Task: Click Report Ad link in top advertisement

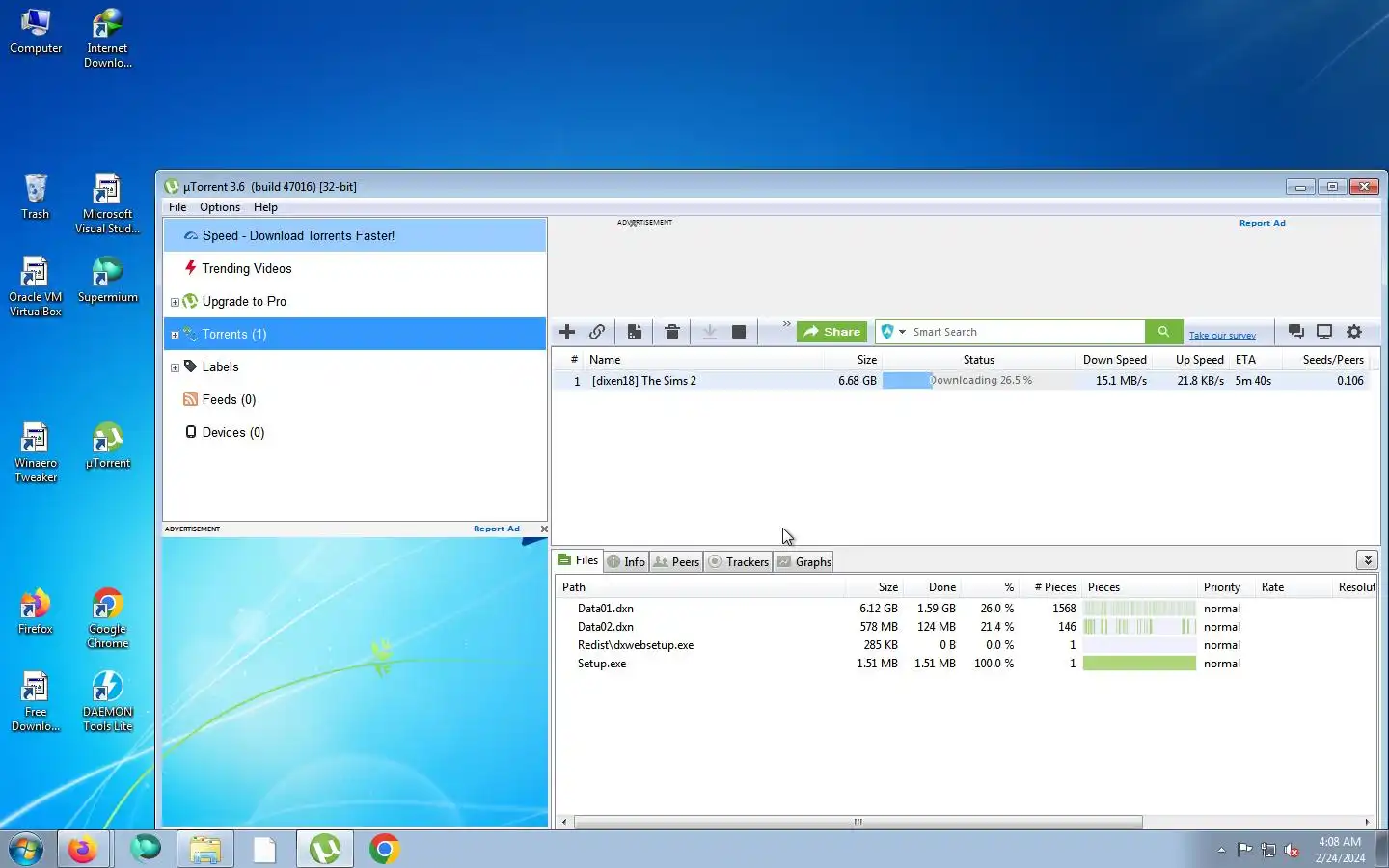Action: click(1262, 223)
